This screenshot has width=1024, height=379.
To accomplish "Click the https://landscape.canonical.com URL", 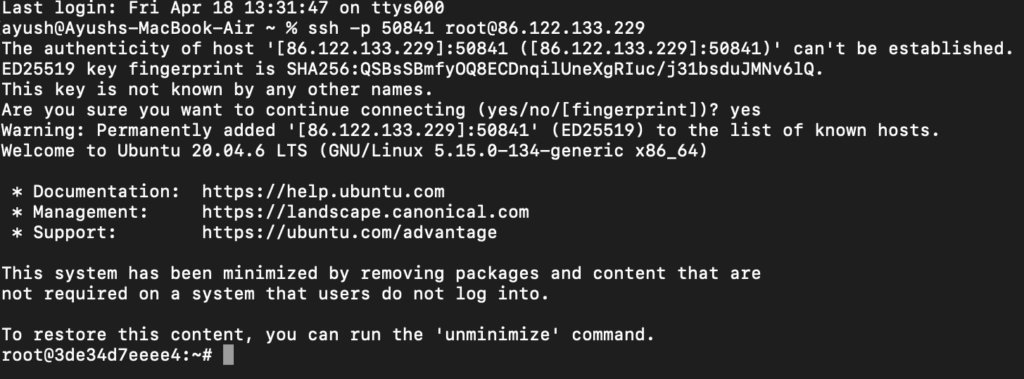I will (365, 212).
